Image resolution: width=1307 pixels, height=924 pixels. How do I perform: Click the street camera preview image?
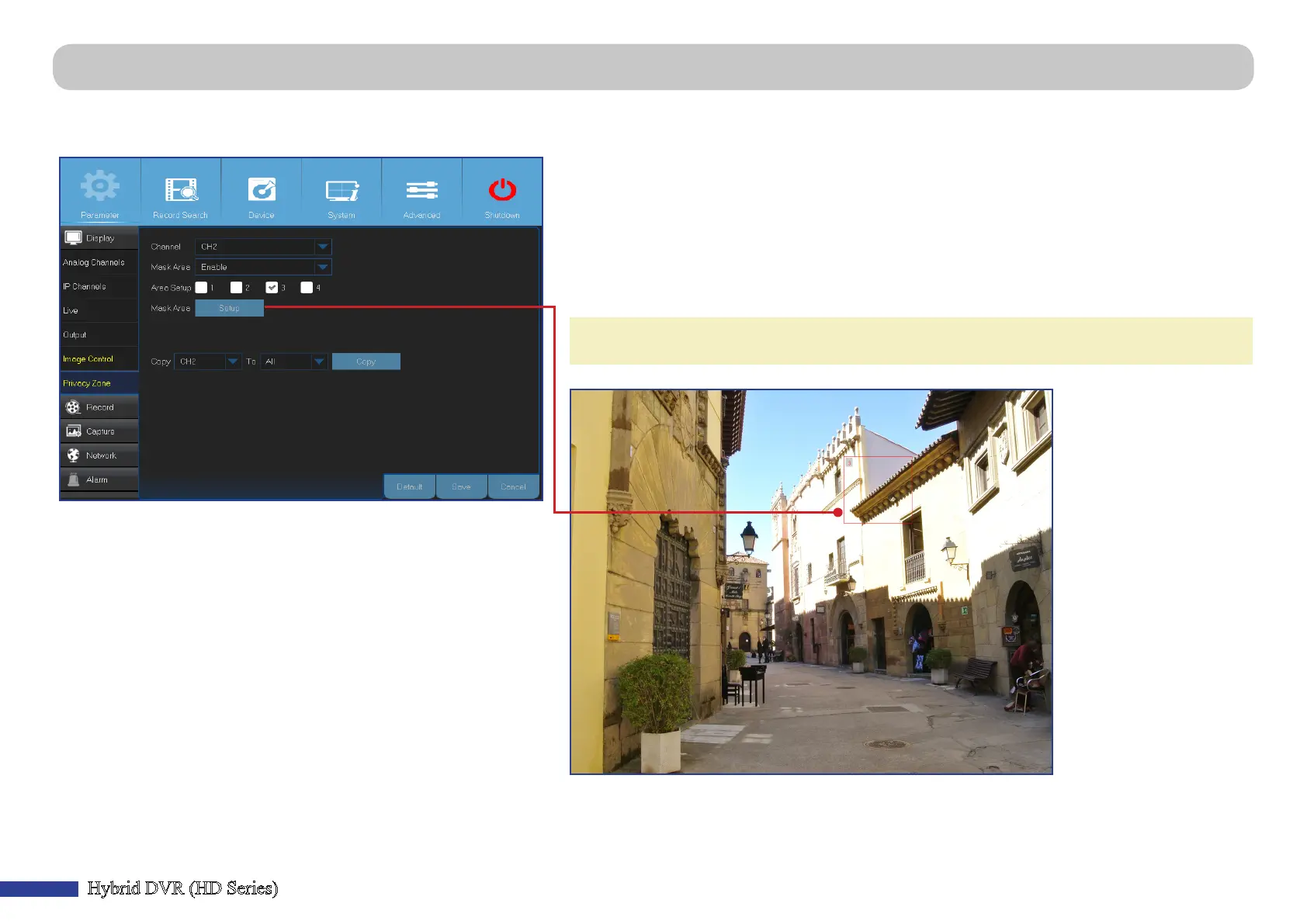point(811,582)
